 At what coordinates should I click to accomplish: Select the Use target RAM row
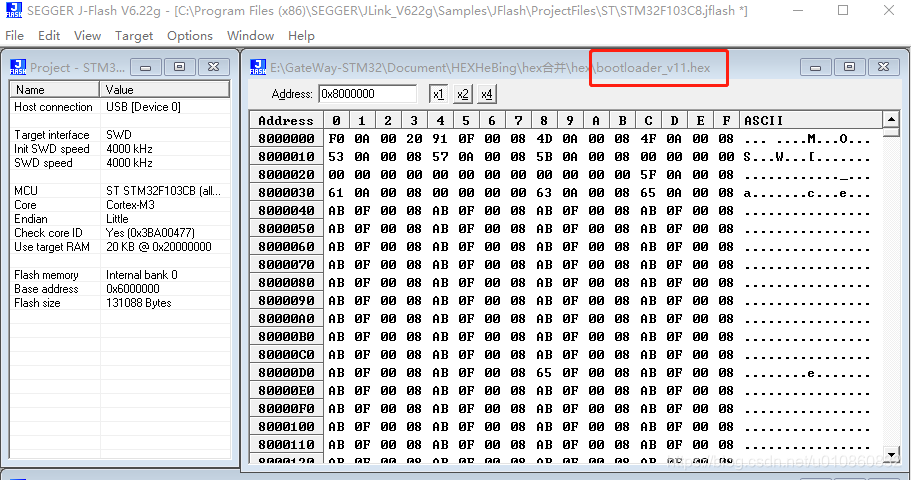tap(120, 246)
